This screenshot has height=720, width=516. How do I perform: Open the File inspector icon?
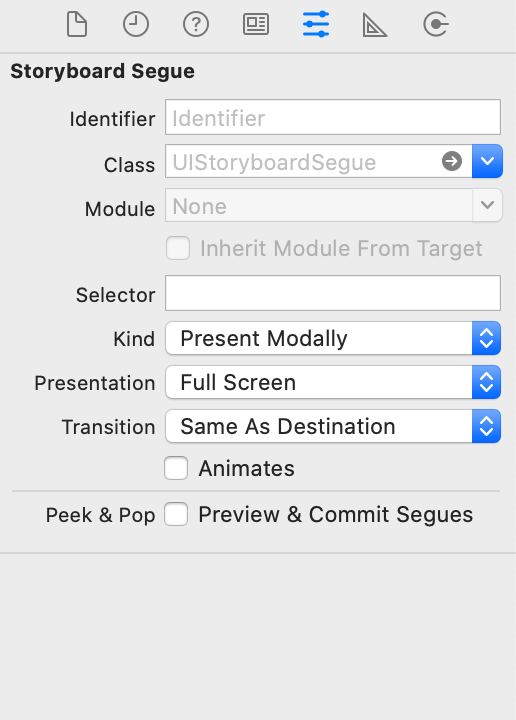tap(77, 24)
